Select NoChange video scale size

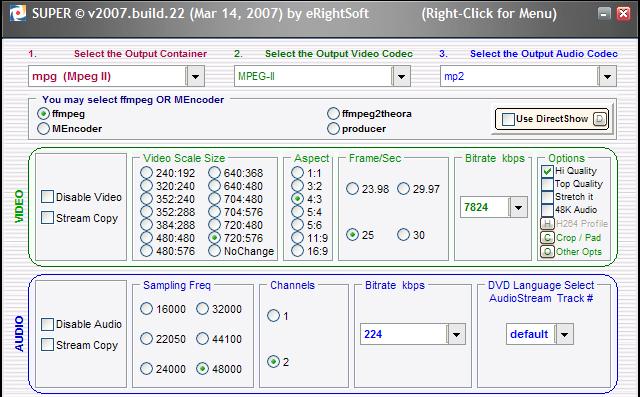click(x=214, y=251)
